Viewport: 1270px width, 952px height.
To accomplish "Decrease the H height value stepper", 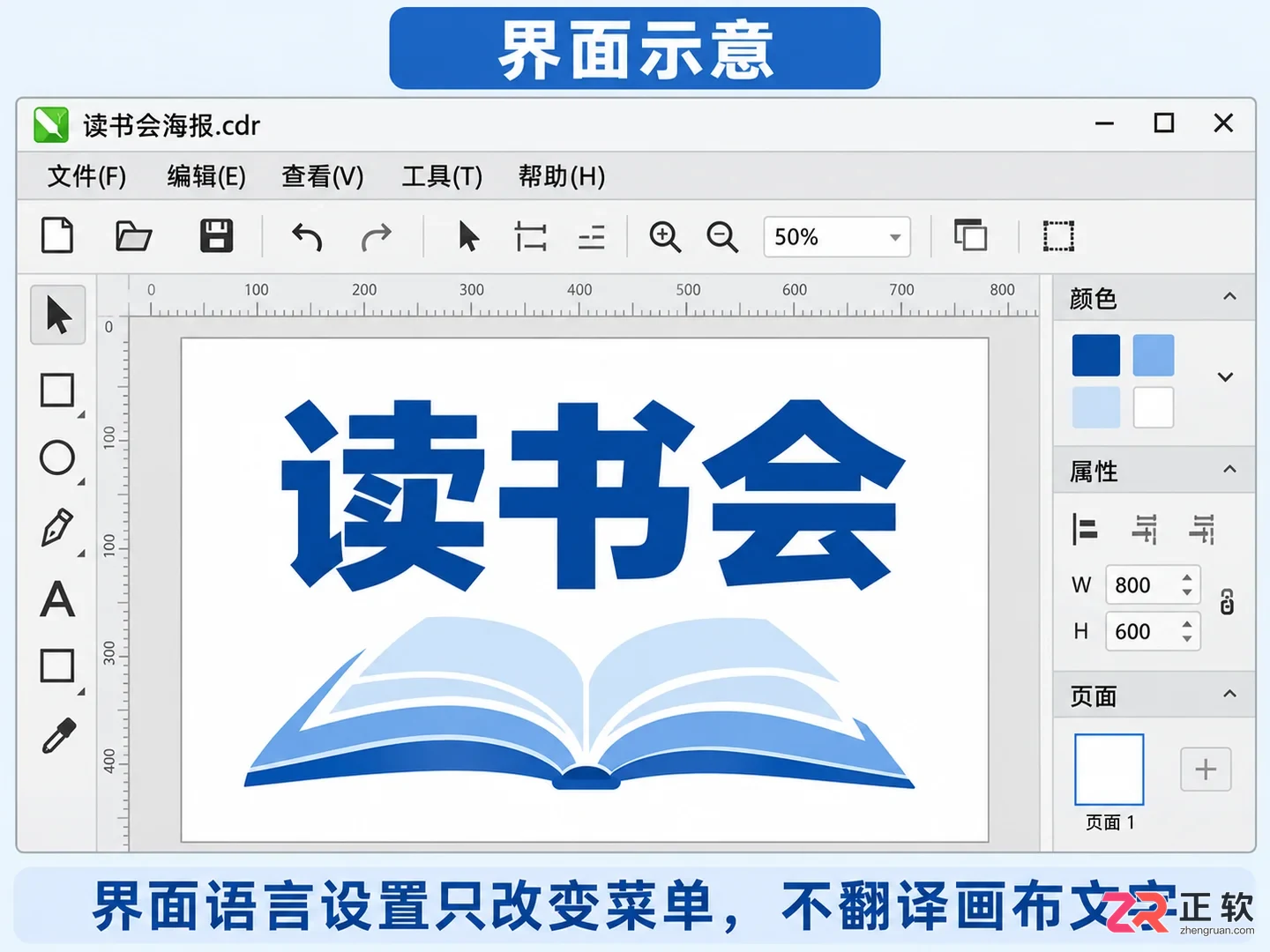I will point(1187,640).
